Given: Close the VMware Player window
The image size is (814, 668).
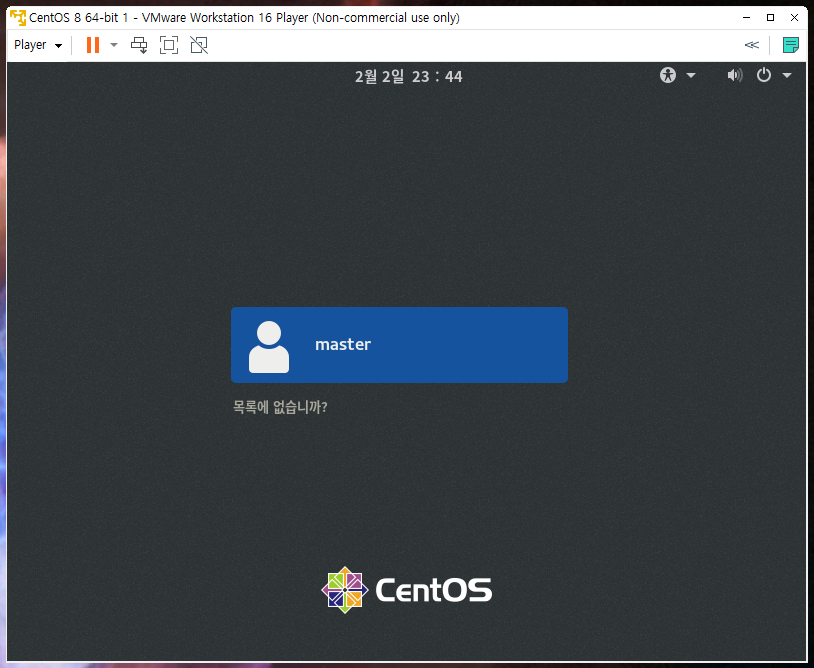Looking at the screenshot, I should (794, 18).
